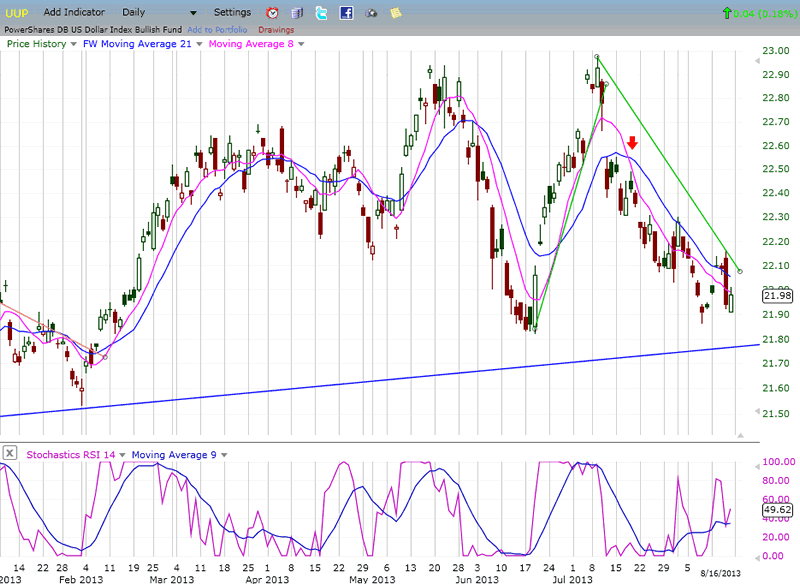Share chart via Twitter icon
Screen dimensions: 800x584
tap(321, 13)
